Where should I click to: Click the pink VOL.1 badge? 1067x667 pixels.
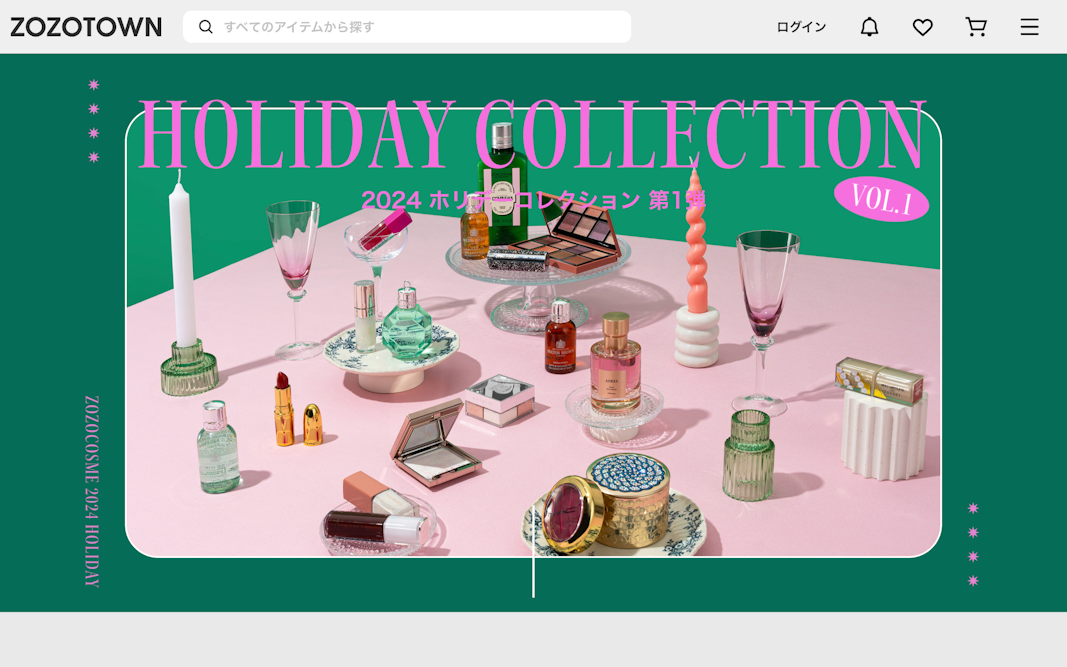point(881,199)
